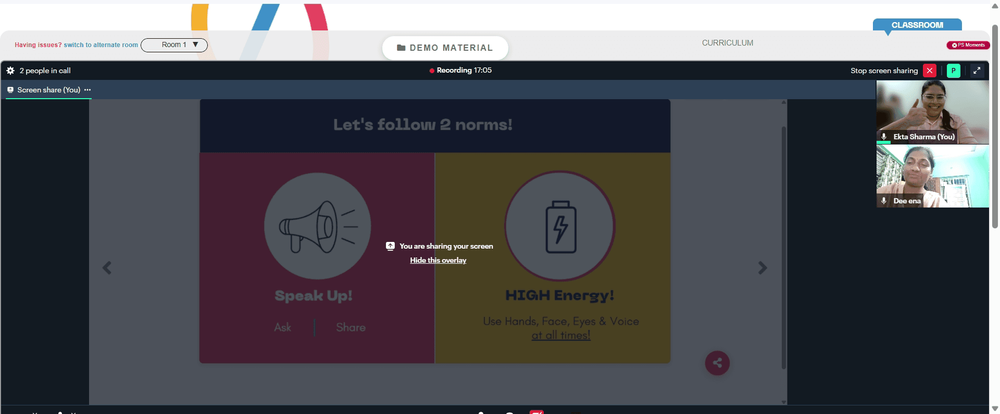
Task: Go to previous slide arrow
Action: 107,268
